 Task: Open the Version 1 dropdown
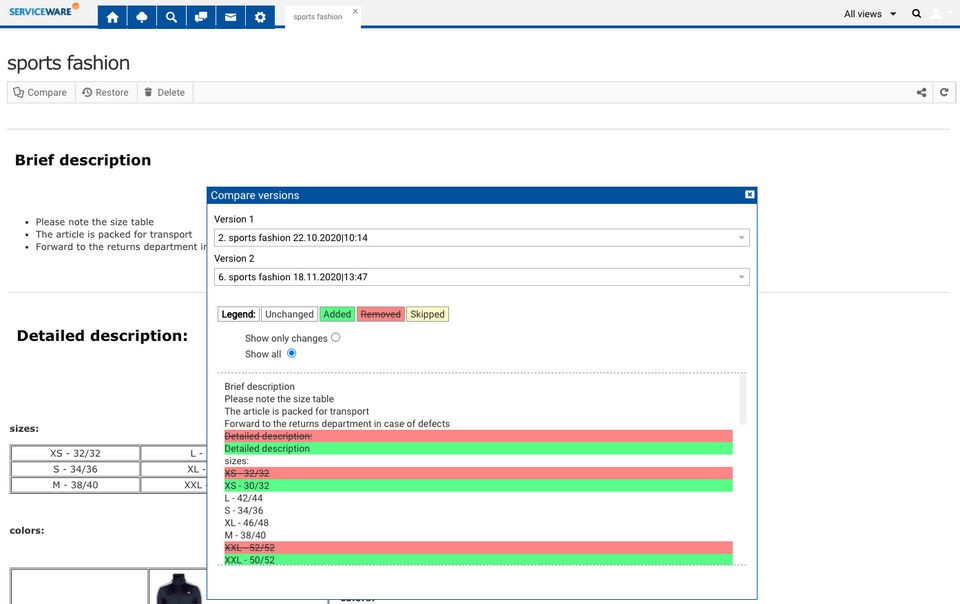pyautogui.click(x=481, y=237)
